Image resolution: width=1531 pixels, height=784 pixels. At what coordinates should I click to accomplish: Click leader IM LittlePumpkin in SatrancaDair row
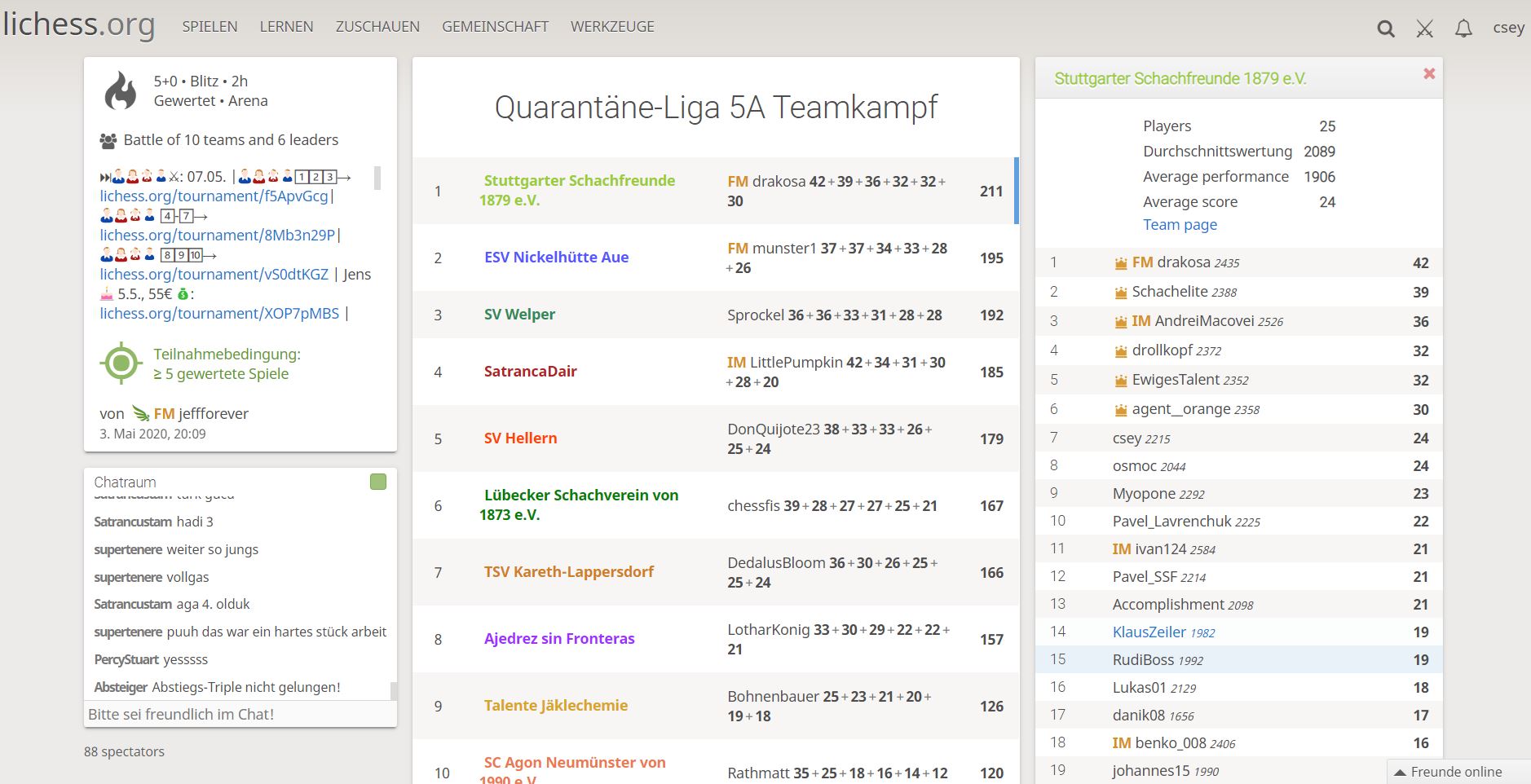click(785, 362)
